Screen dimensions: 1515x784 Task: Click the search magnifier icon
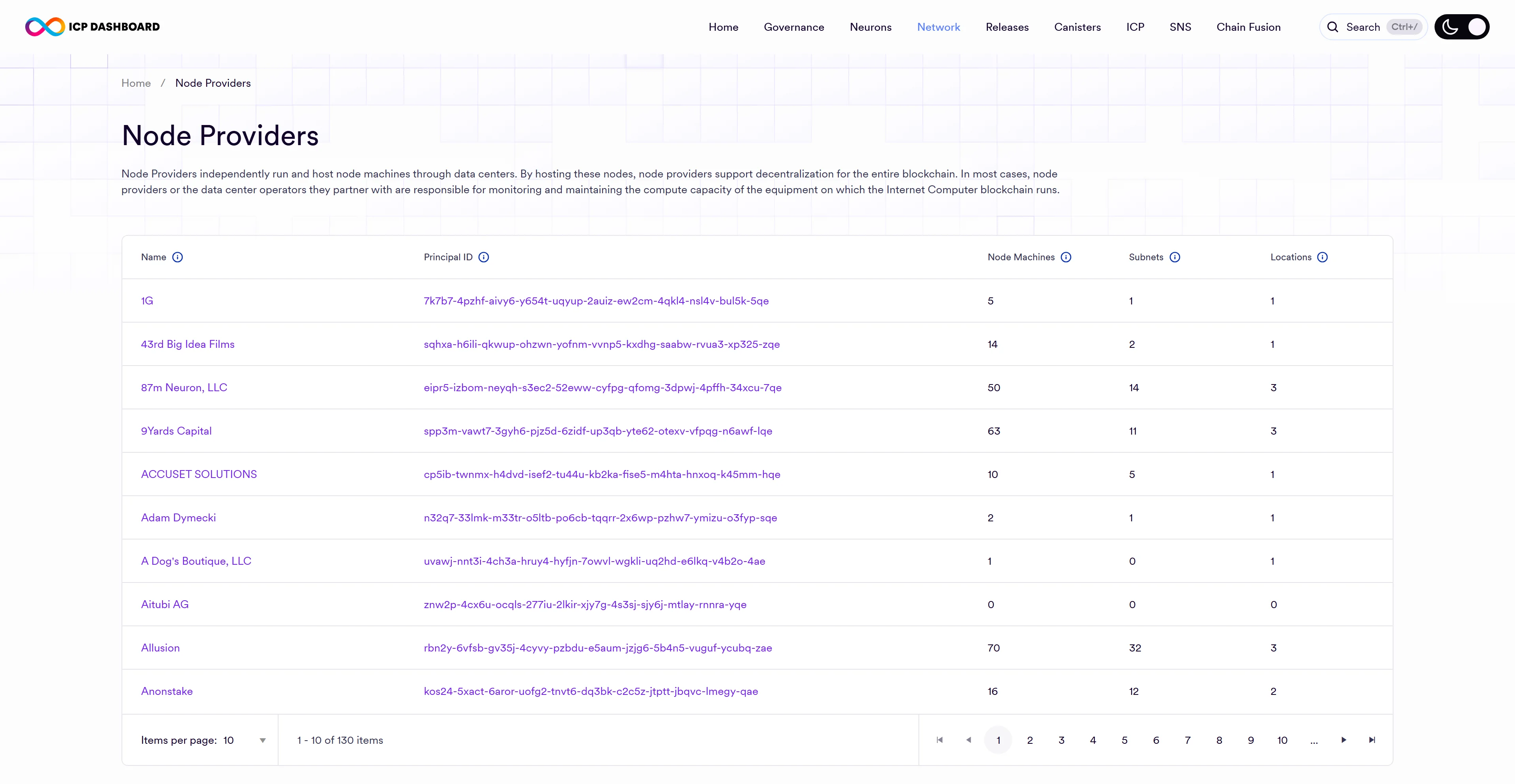coord(1333,27)
